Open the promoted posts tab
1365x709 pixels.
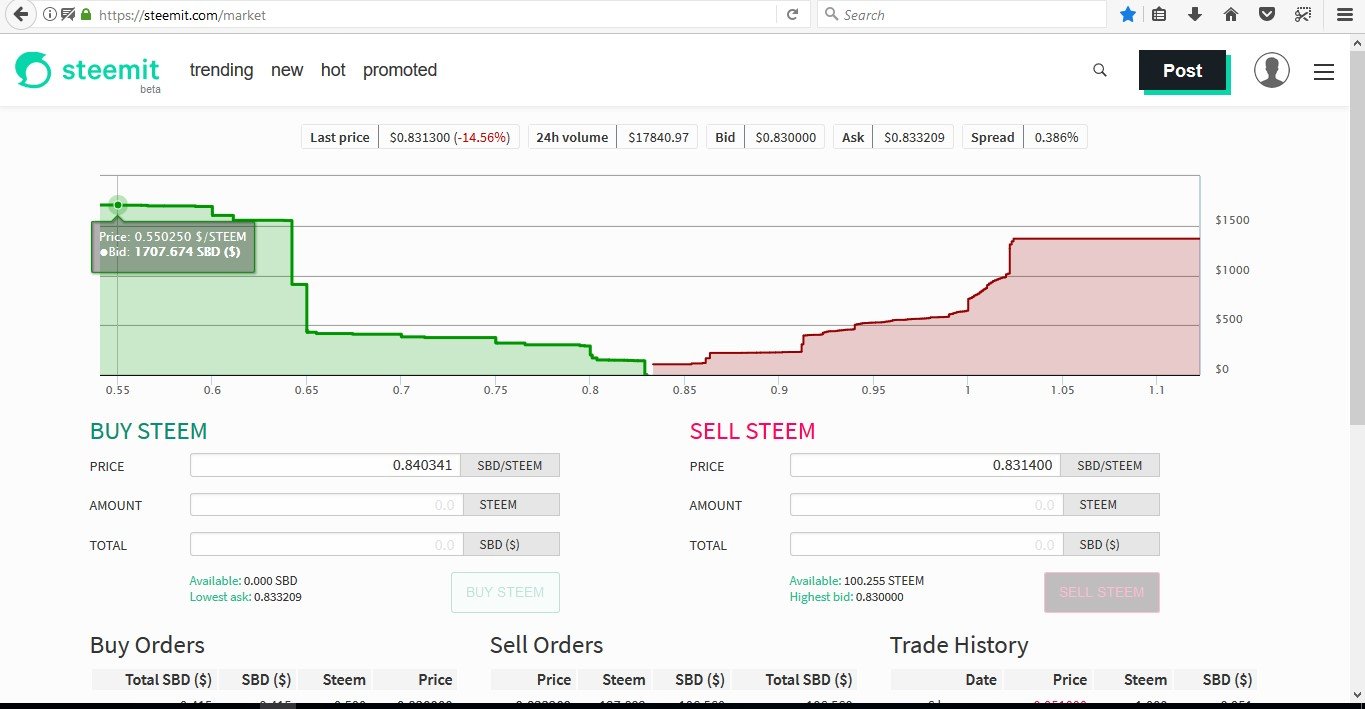click(400, 70)
